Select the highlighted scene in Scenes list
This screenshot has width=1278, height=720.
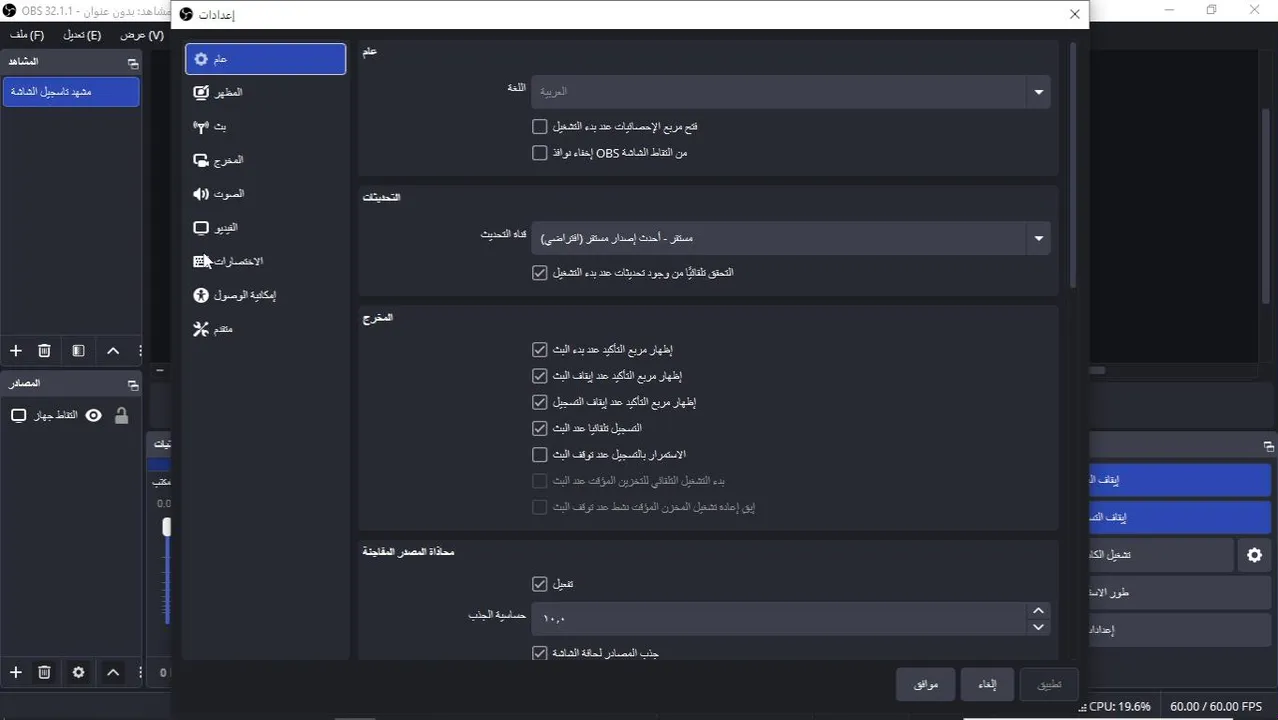[x=71, y=92]
